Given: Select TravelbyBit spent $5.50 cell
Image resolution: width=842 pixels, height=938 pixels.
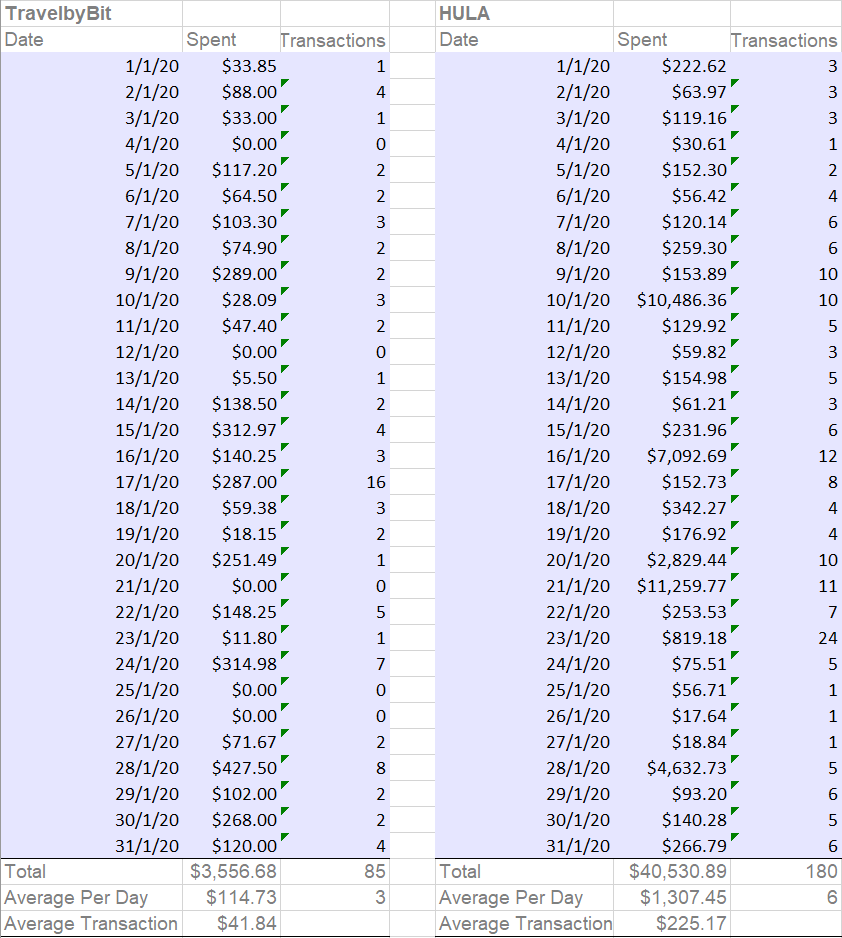Looking at the screenshot, I should 231,378.
